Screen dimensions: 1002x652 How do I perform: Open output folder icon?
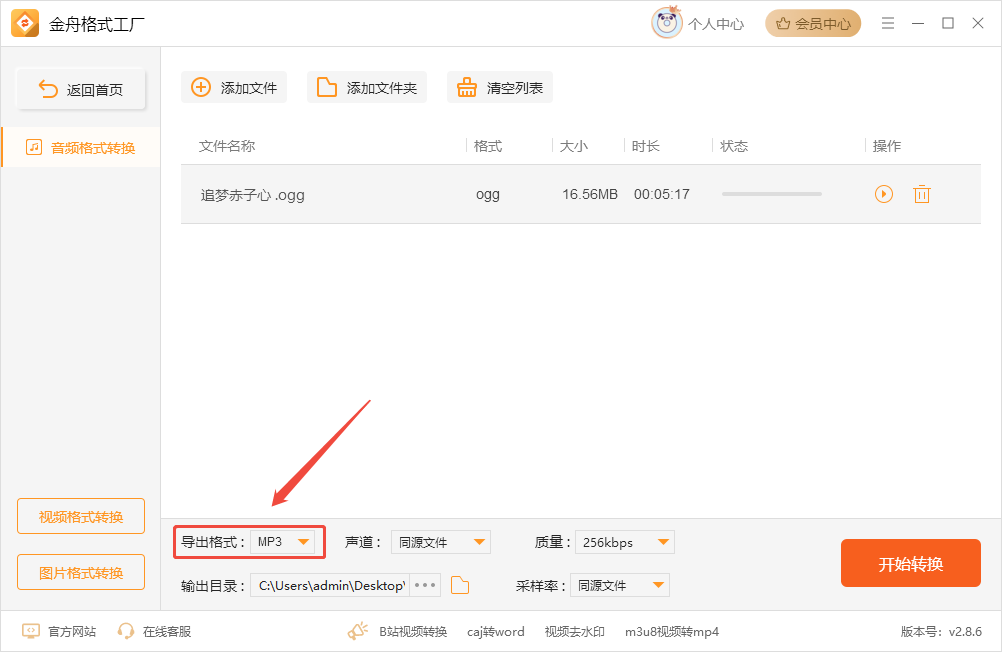point(460,585)
